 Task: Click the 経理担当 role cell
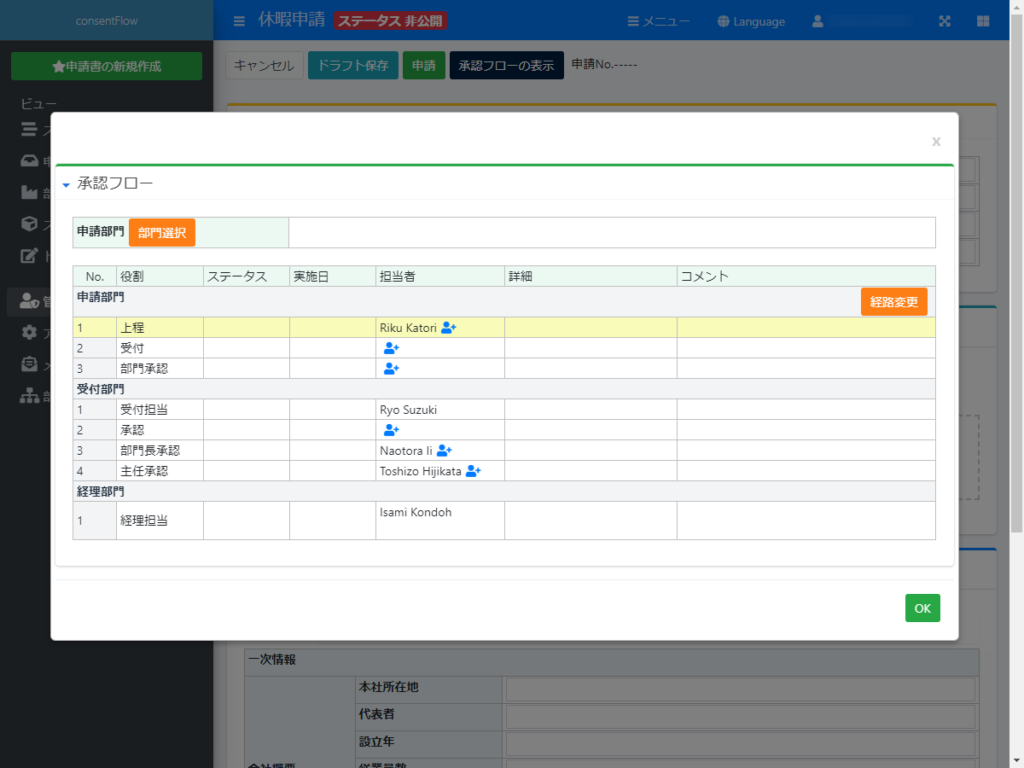pyautogui.click(x=159, y=520)
